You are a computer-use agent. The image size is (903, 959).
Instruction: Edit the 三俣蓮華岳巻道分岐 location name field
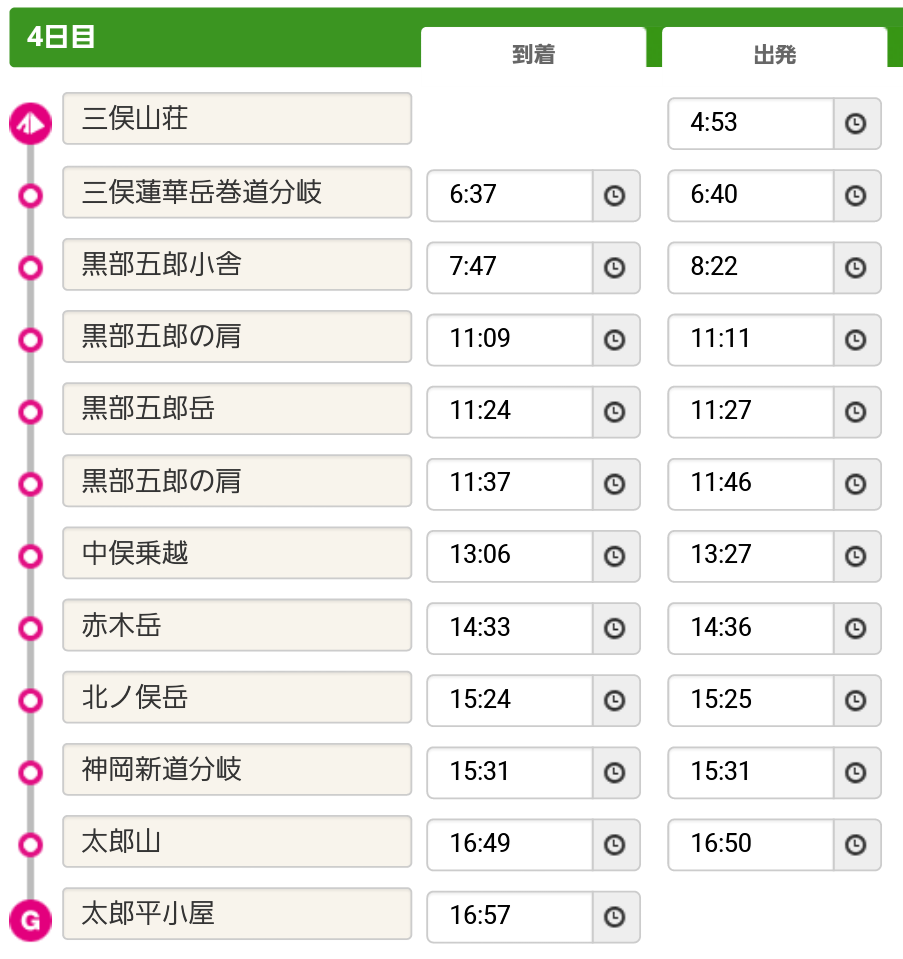[x=237, y=192]
